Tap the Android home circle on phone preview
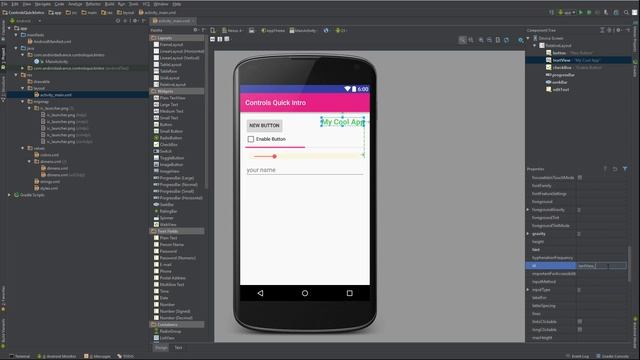This screenshot has height=360, width=640. click(305, 293)
